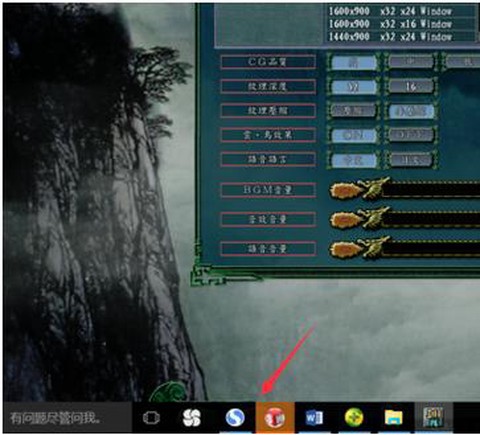Viewport: 480px width, 435px height.
Task: Choose 16-bit texture depth
Action: coord(411,87)
